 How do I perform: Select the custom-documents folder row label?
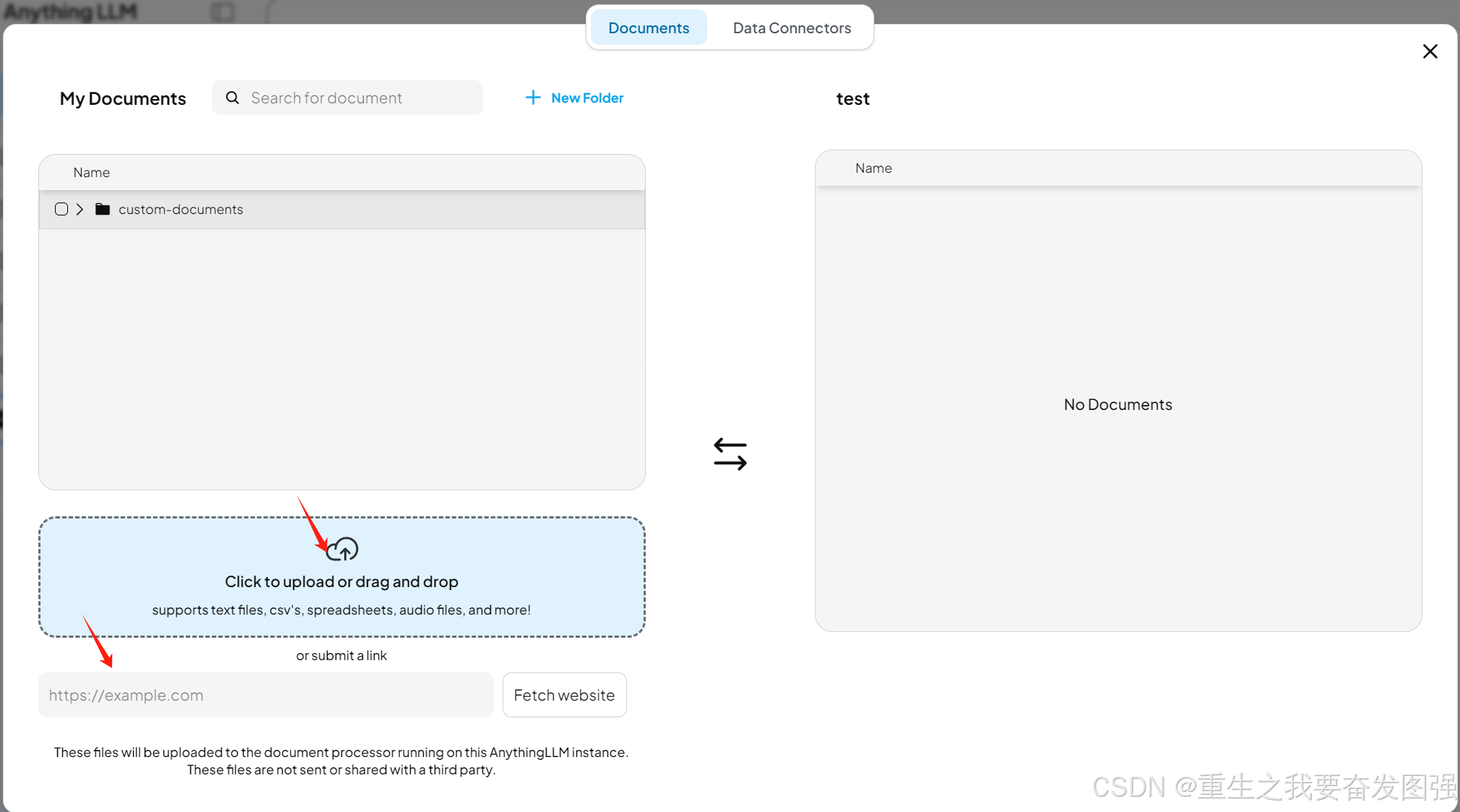[181, 209]
